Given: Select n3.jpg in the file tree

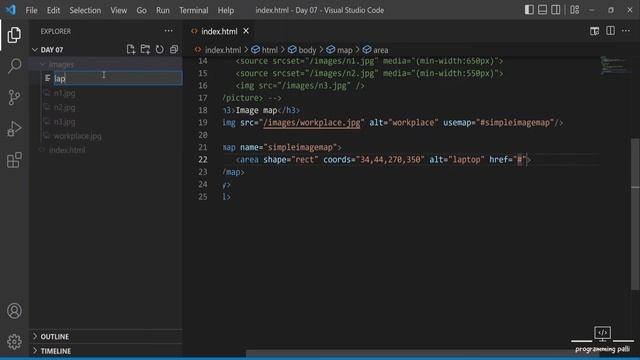Looking at the screenshot, I should [x=64, y=122].
